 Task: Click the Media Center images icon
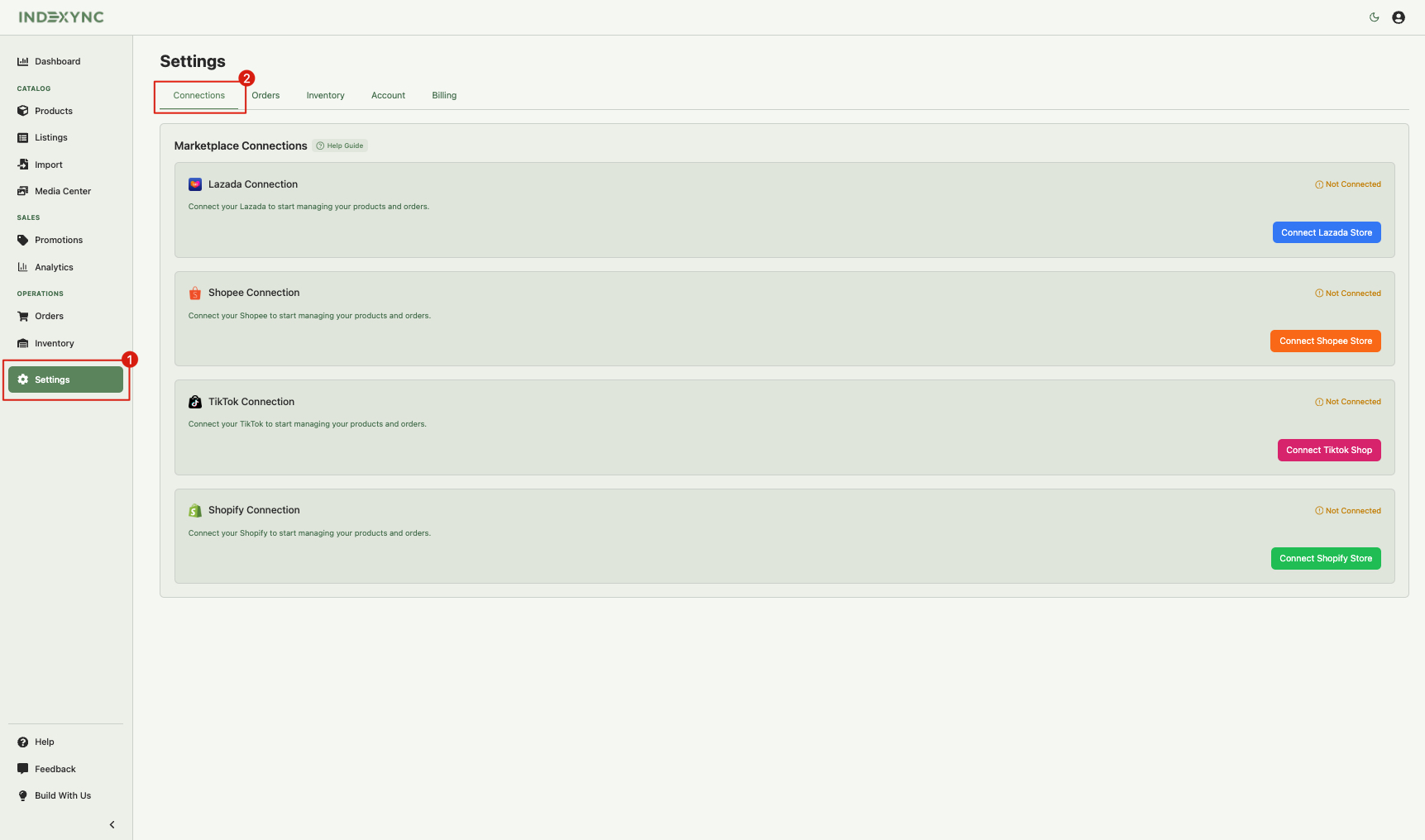click(x=23, y=191)
